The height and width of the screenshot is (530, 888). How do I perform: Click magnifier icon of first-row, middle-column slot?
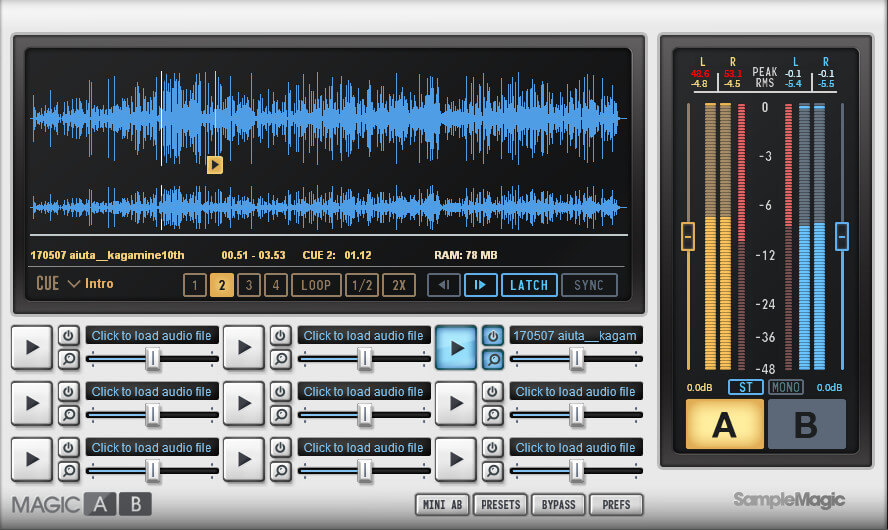pos(280,359)
